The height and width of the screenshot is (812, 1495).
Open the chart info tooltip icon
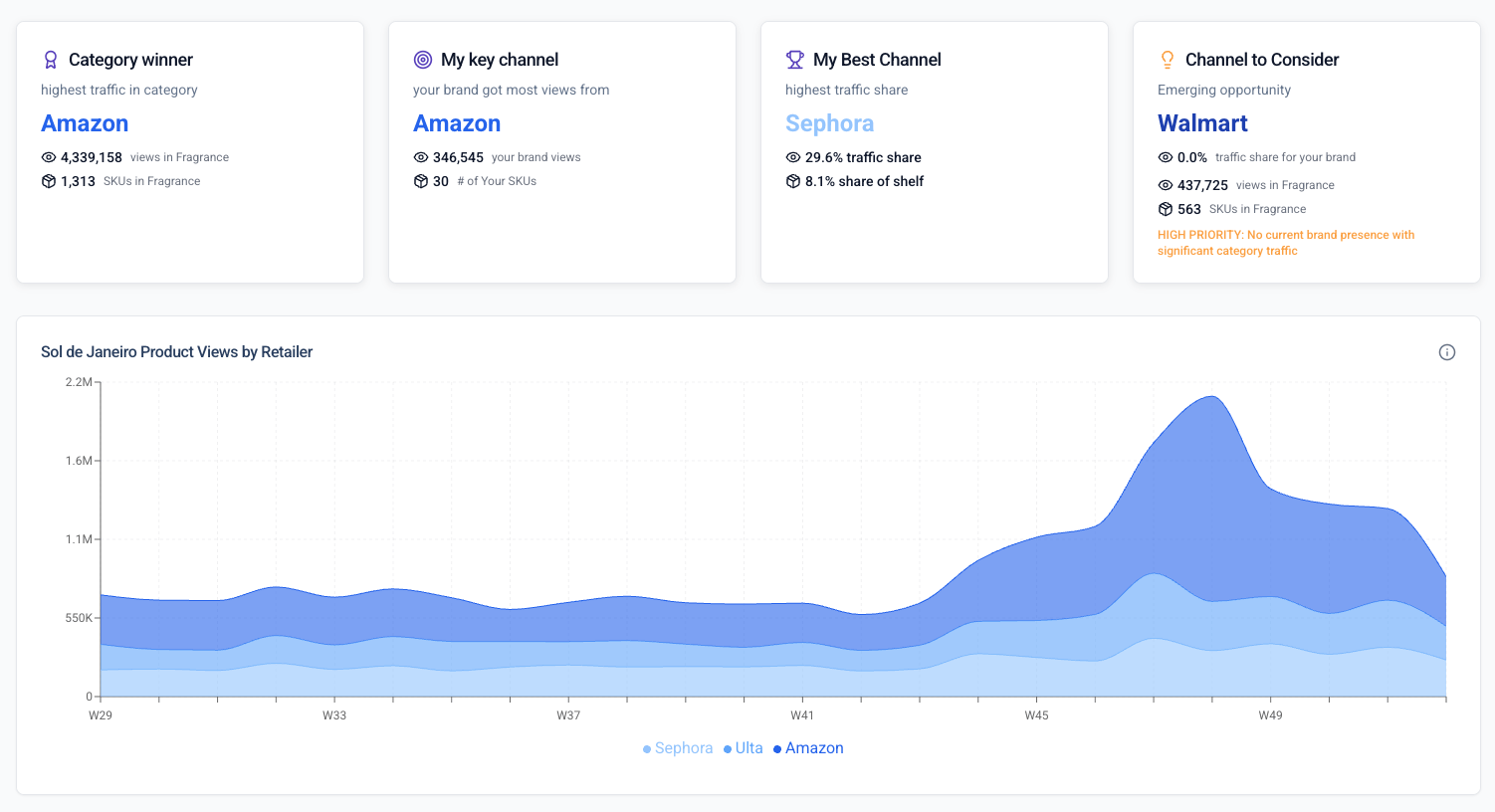point(1447,352)
